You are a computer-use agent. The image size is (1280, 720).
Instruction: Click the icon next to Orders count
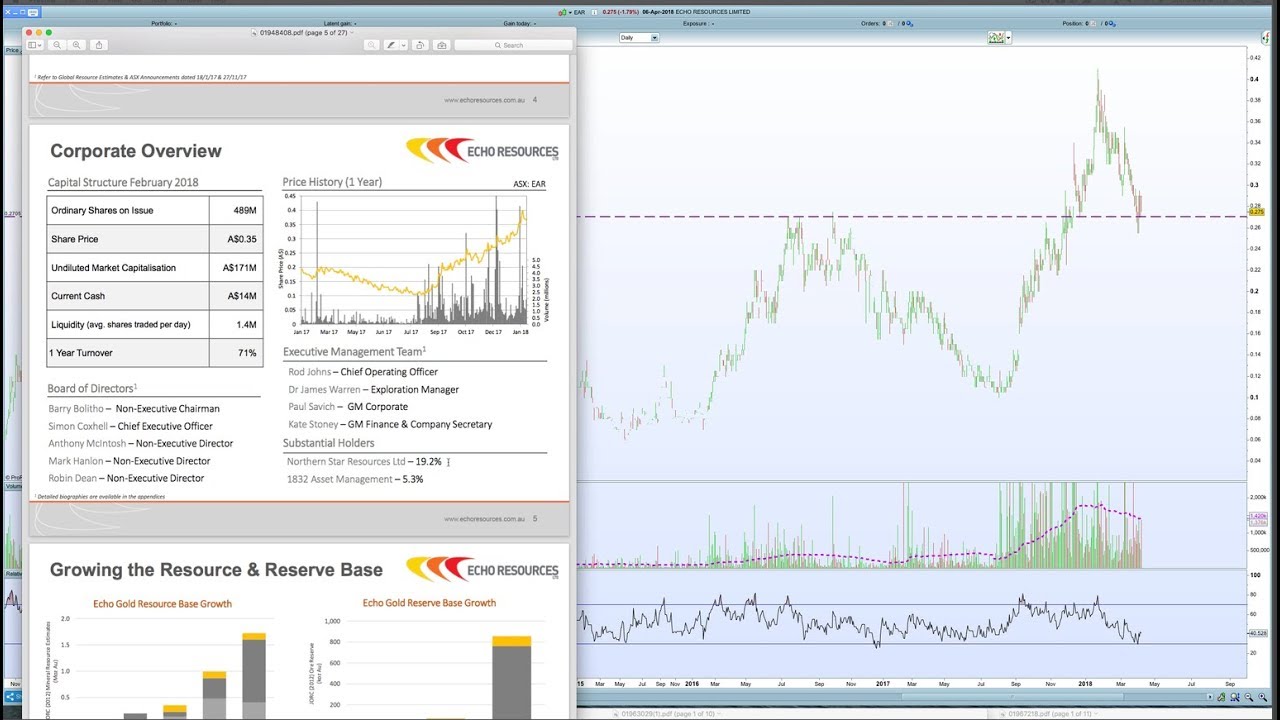pyautogui.click(x=910, y=23)
